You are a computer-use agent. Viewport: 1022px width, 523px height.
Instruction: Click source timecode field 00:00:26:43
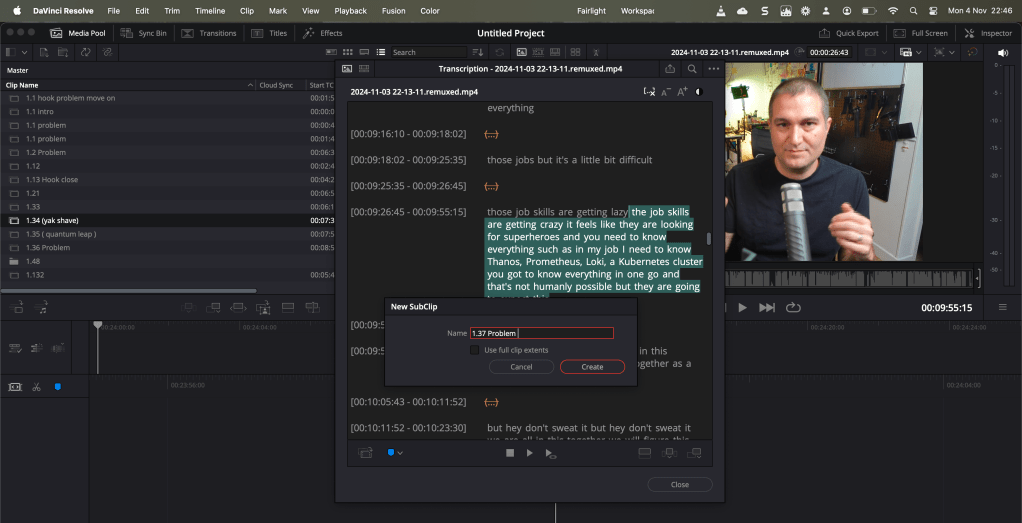pos(830,52)
